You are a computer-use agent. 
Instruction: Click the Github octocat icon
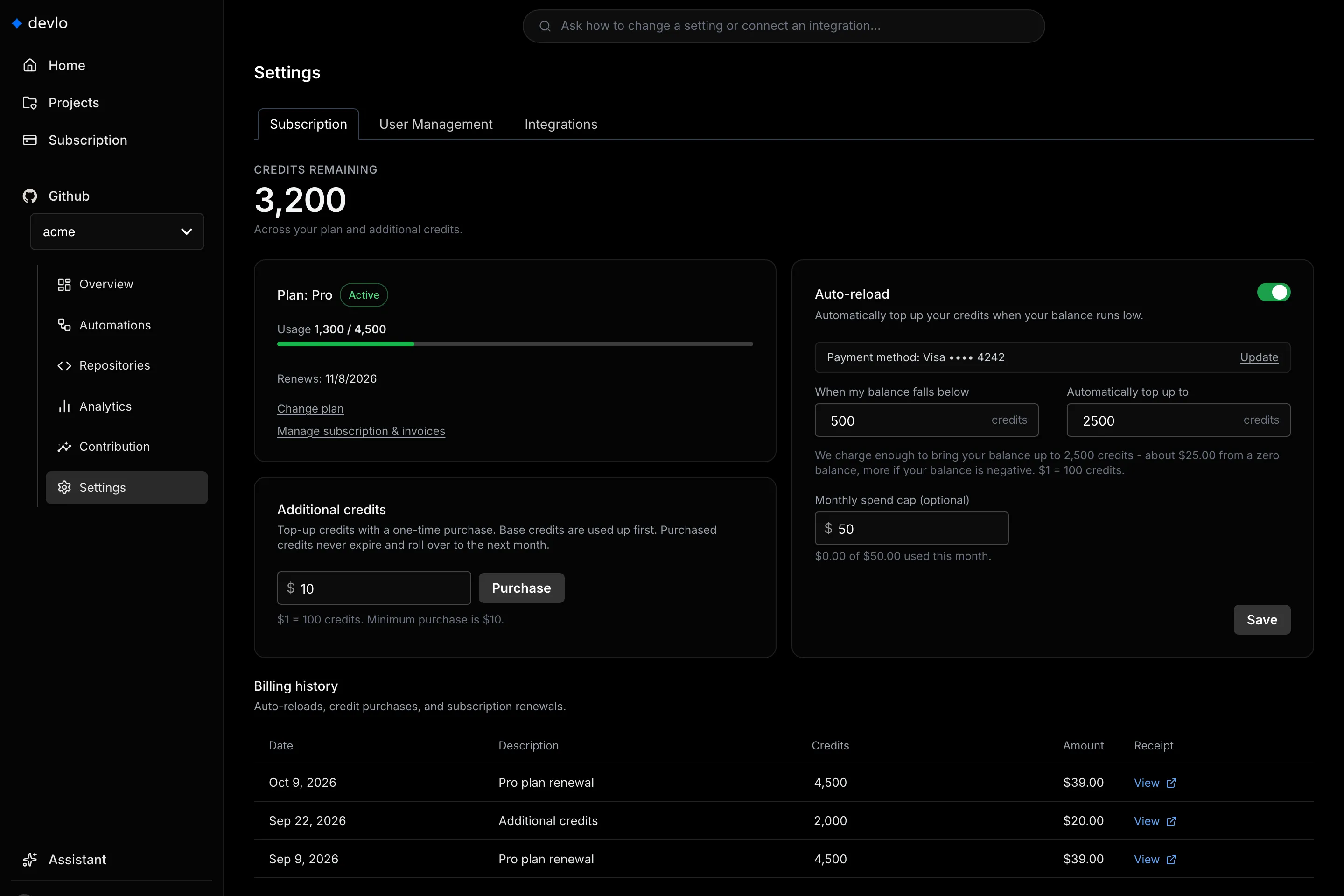[30, 196]
